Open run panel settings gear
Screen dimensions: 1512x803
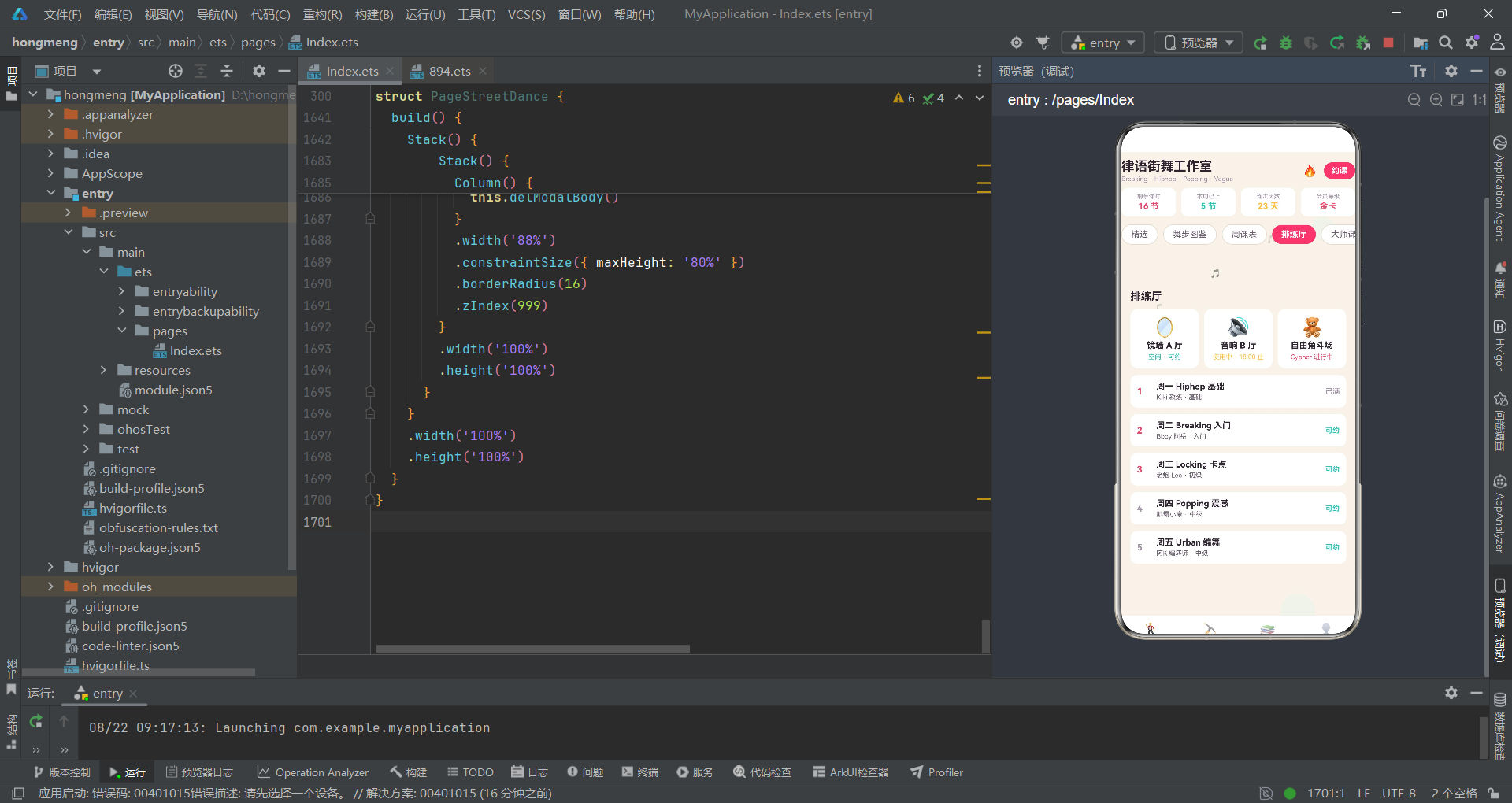1451,693
